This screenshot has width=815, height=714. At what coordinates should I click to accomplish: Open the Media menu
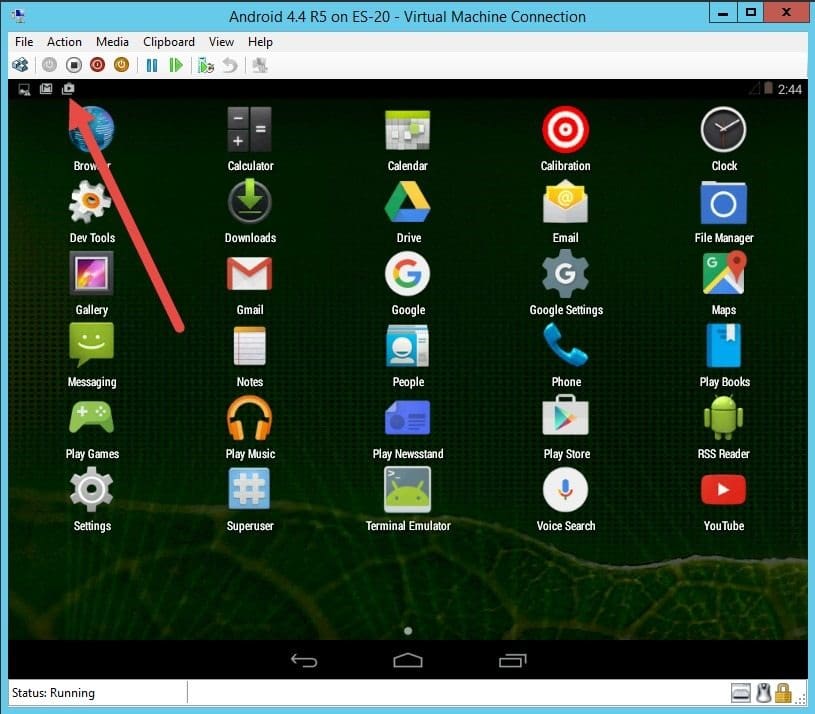(x=112, y=42)
